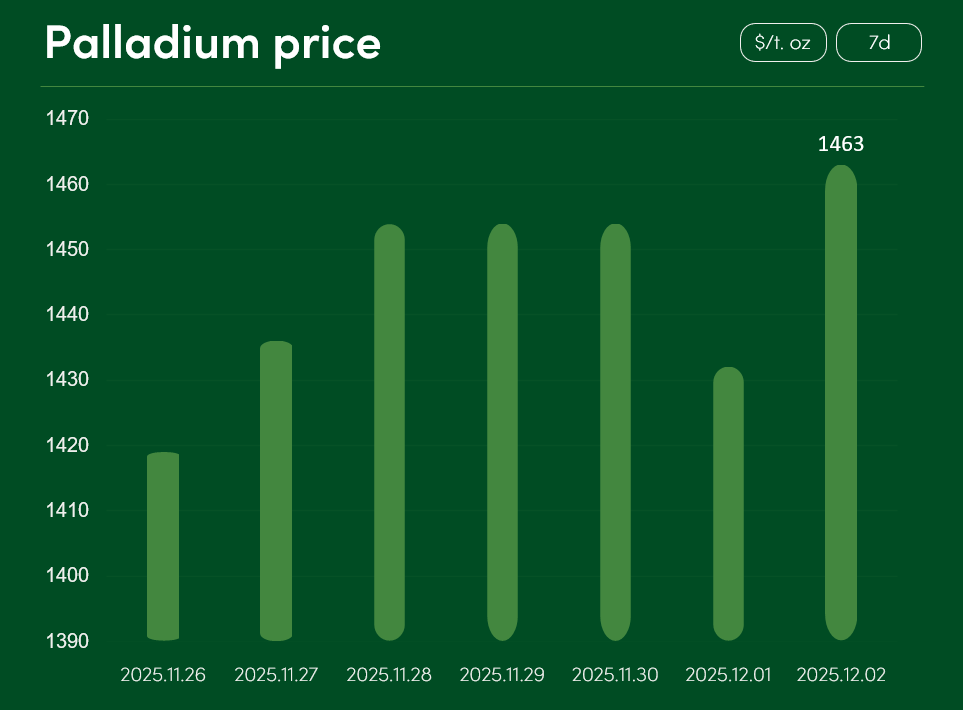Click the 1470 y-axis label
963x710 pixels.
tap(68, 119)
